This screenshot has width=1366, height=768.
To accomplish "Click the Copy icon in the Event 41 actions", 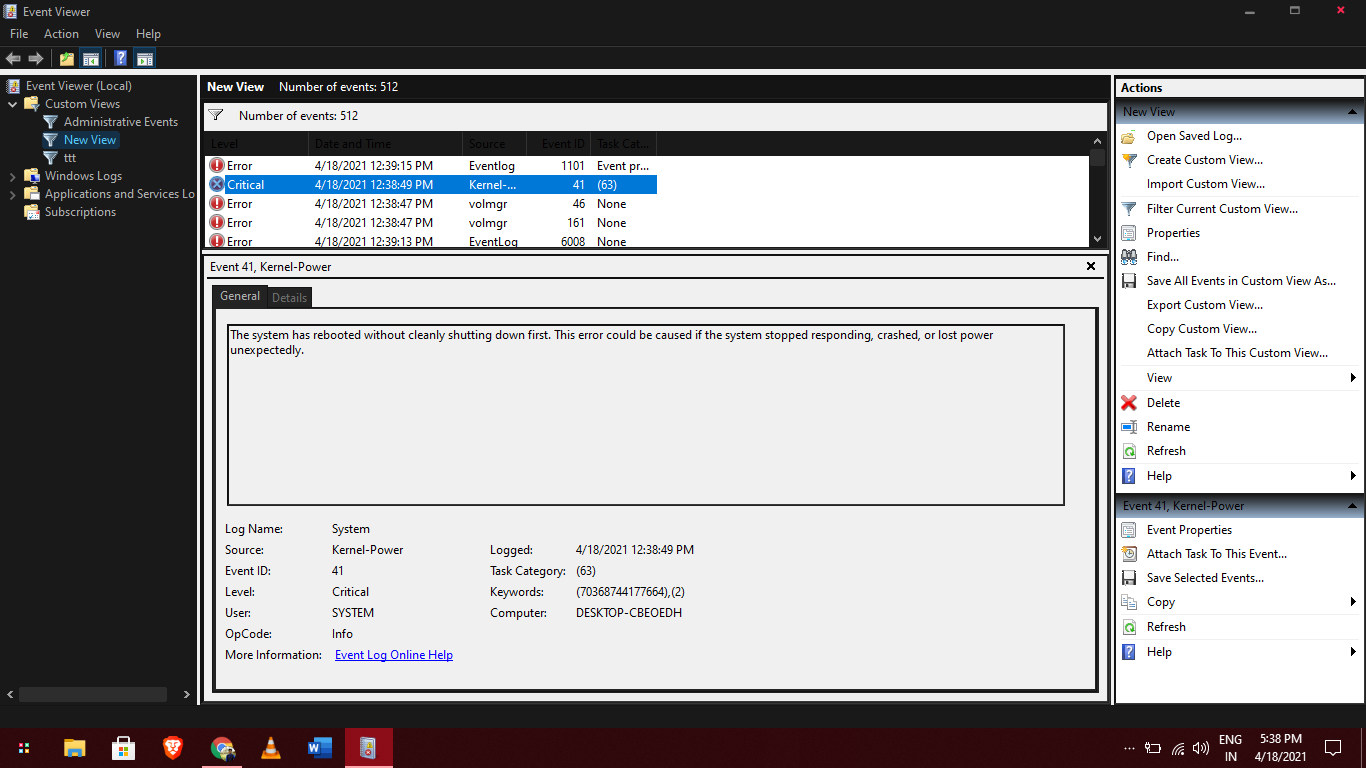I will [1129, 602].
